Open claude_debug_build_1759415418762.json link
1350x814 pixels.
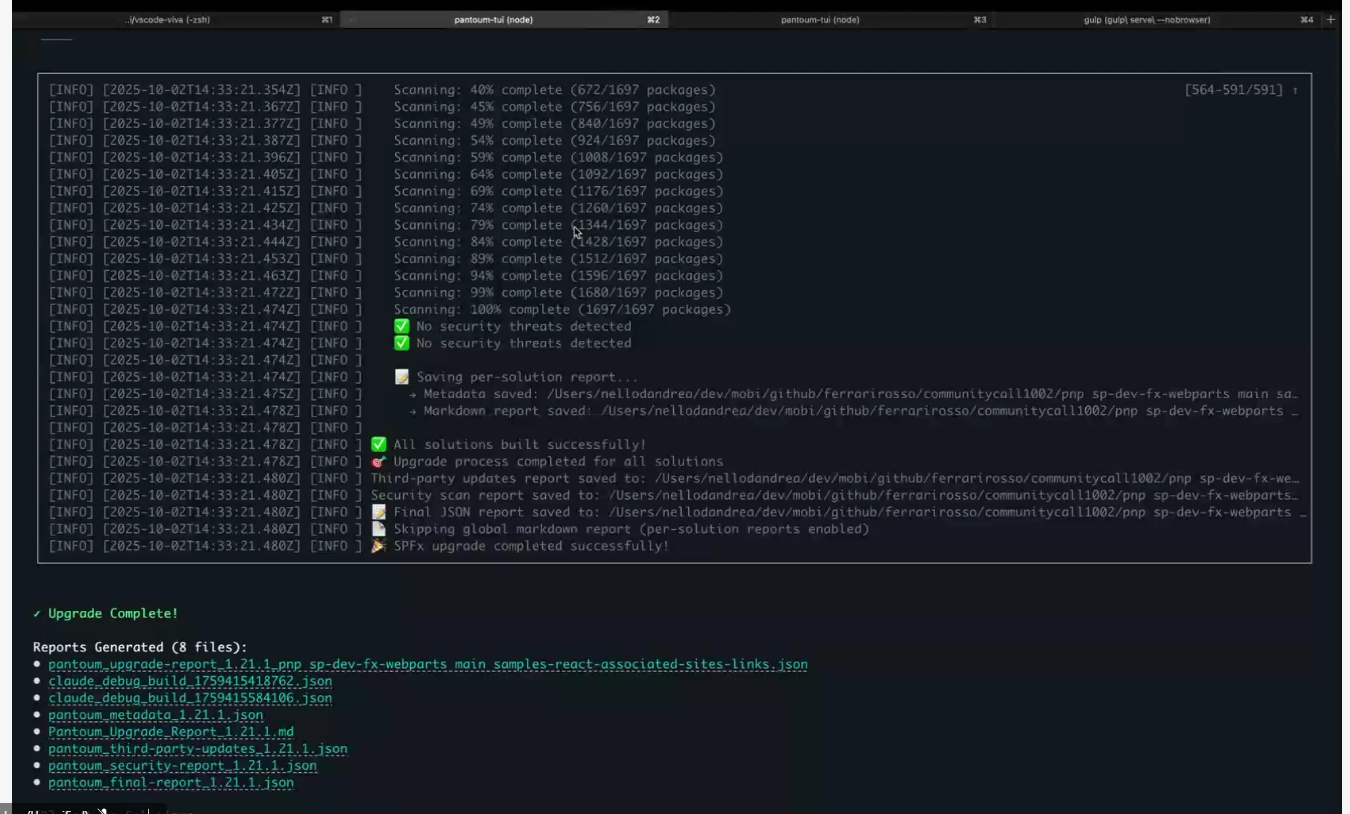click(190, 681)
